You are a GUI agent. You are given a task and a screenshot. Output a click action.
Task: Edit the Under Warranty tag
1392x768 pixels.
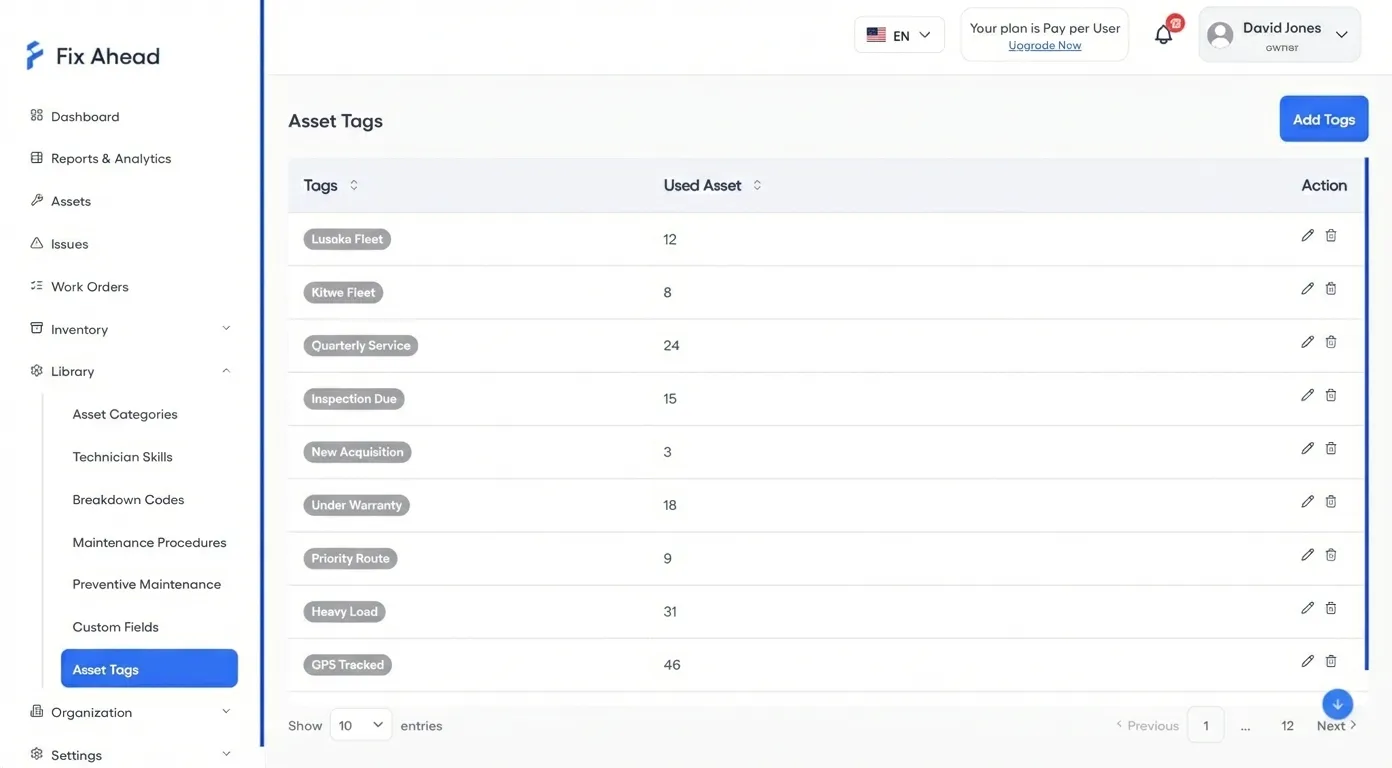coord(1307,502)
